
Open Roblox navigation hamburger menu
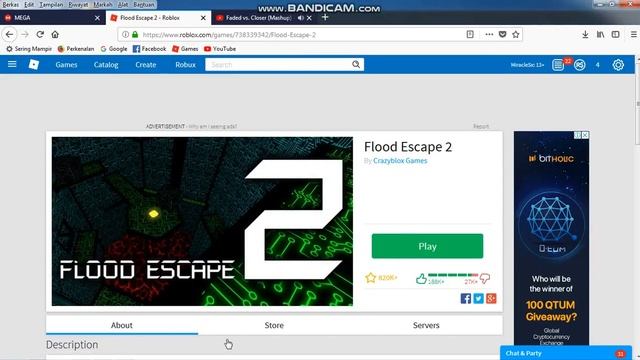pyautogui.click(x=12, y=64)
